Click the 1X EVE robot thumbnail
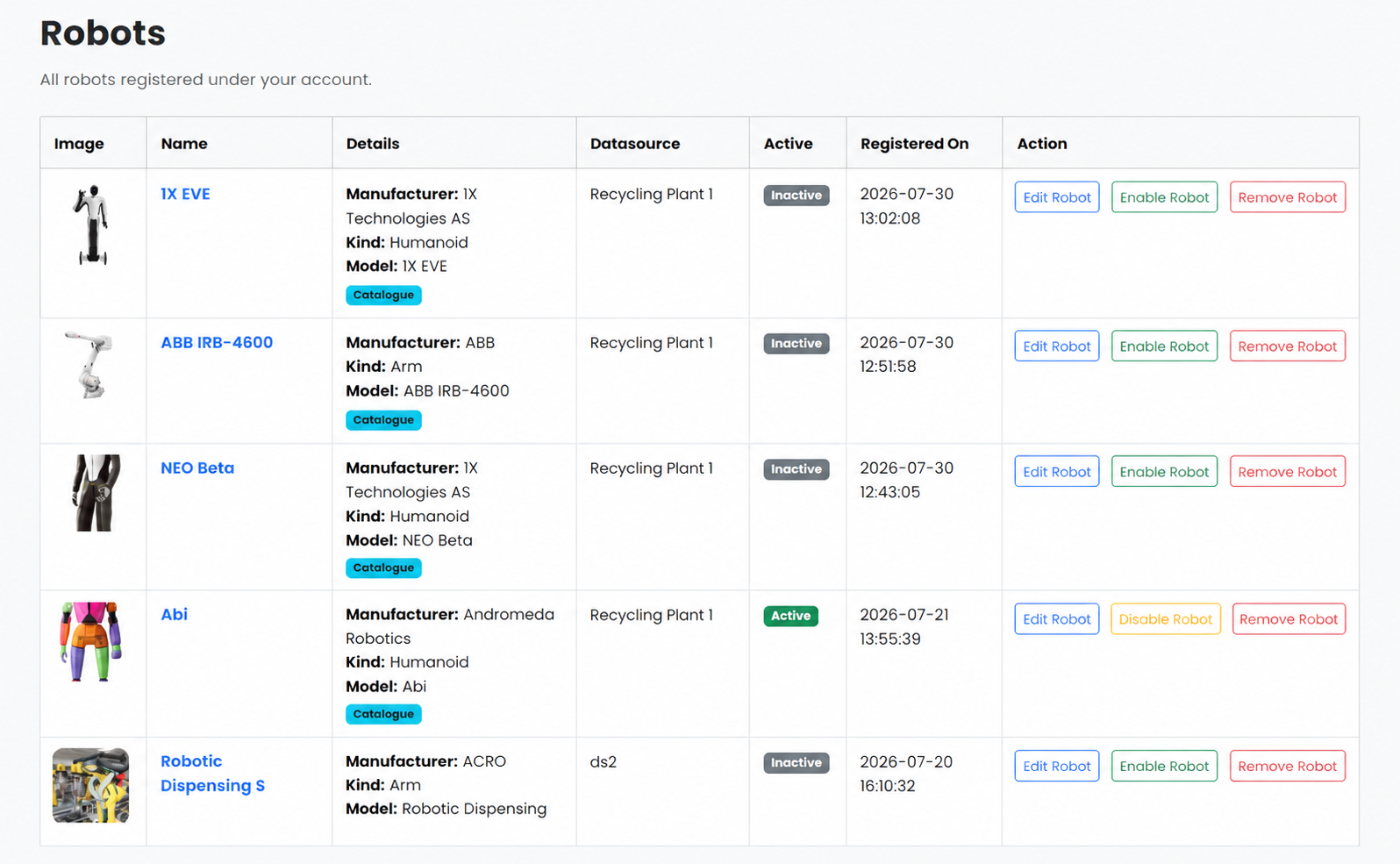 tap(91, 225)
